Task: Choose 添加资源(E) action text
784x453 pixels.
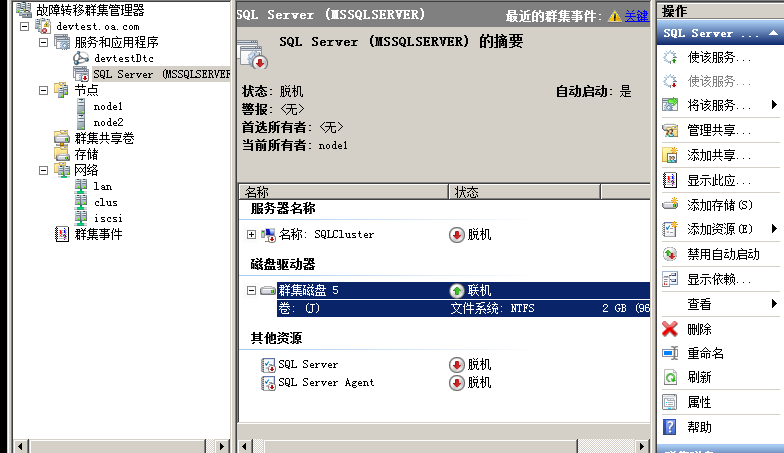Action: coord(720,229)
